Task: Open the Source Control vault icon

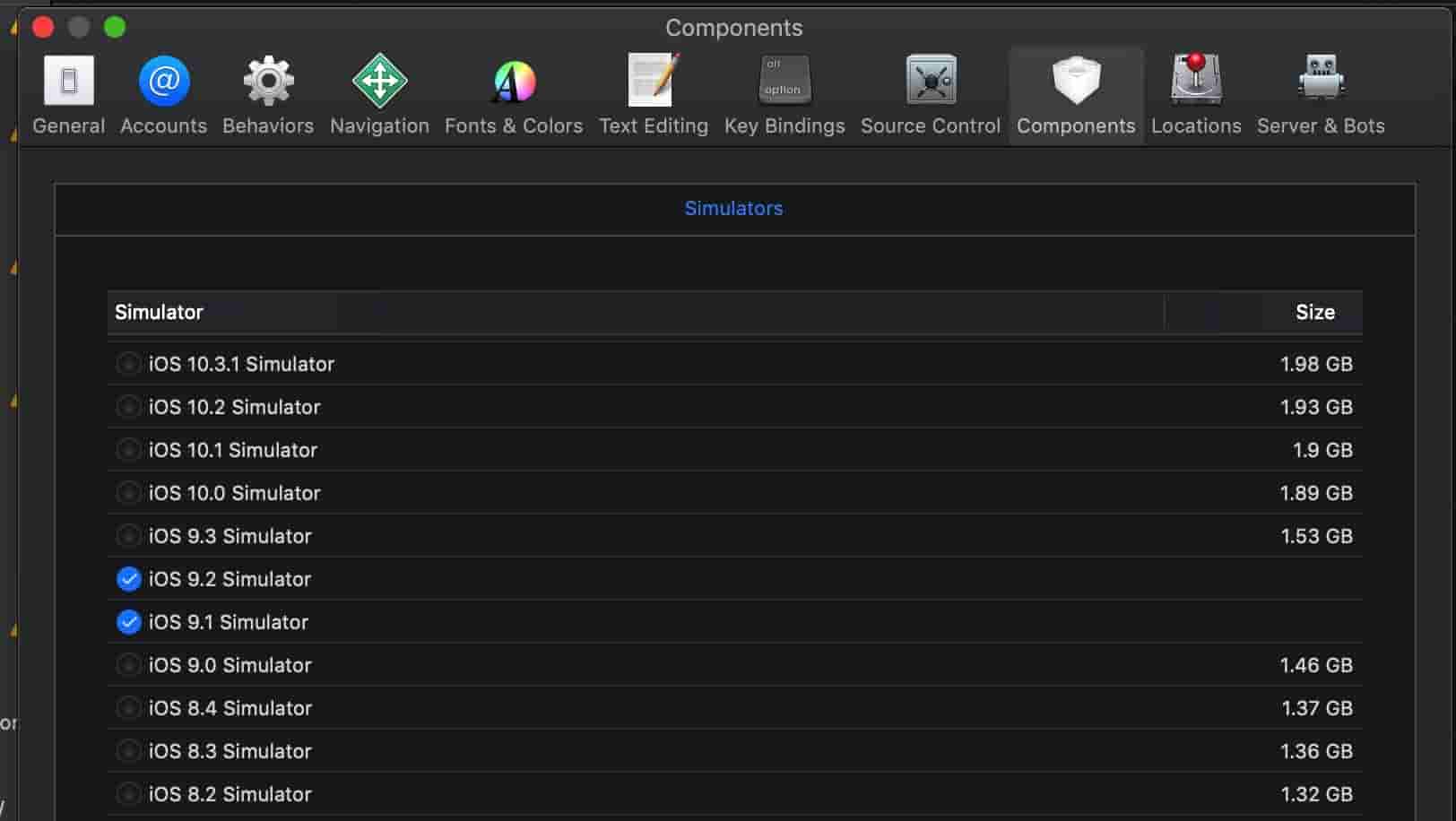Action: tap(931, 81)
